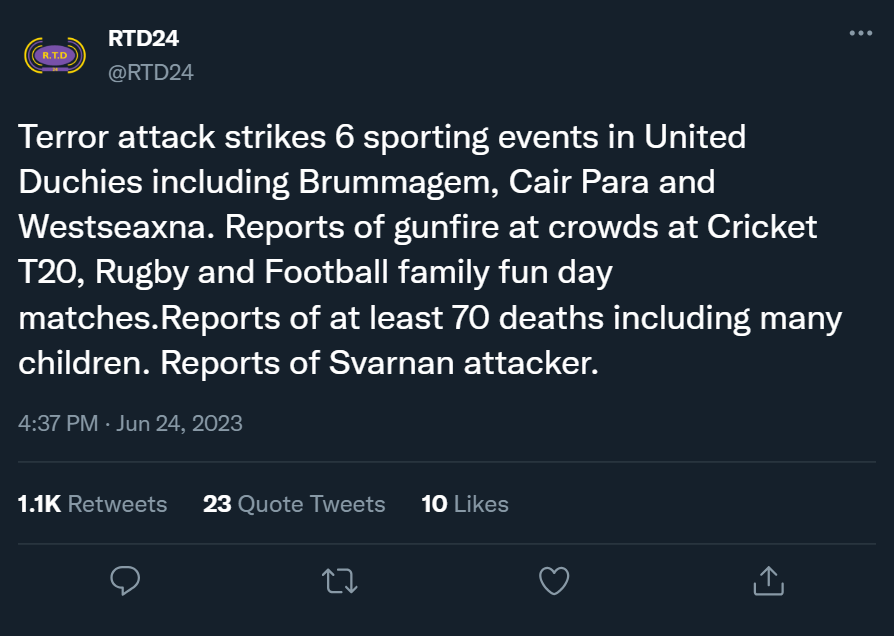Click the 23 quote count number

point(217,504)
